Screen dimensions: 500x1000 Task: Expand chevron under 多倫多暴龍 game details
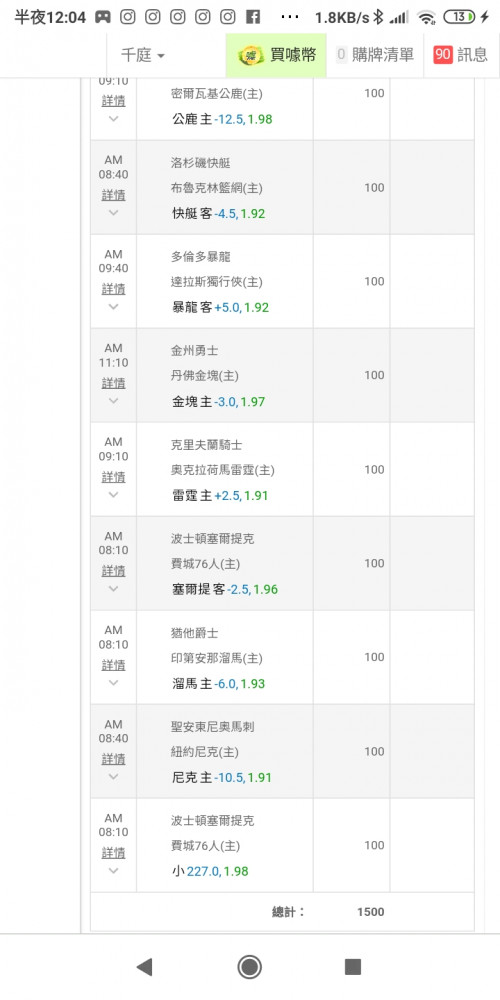[114, 306]
